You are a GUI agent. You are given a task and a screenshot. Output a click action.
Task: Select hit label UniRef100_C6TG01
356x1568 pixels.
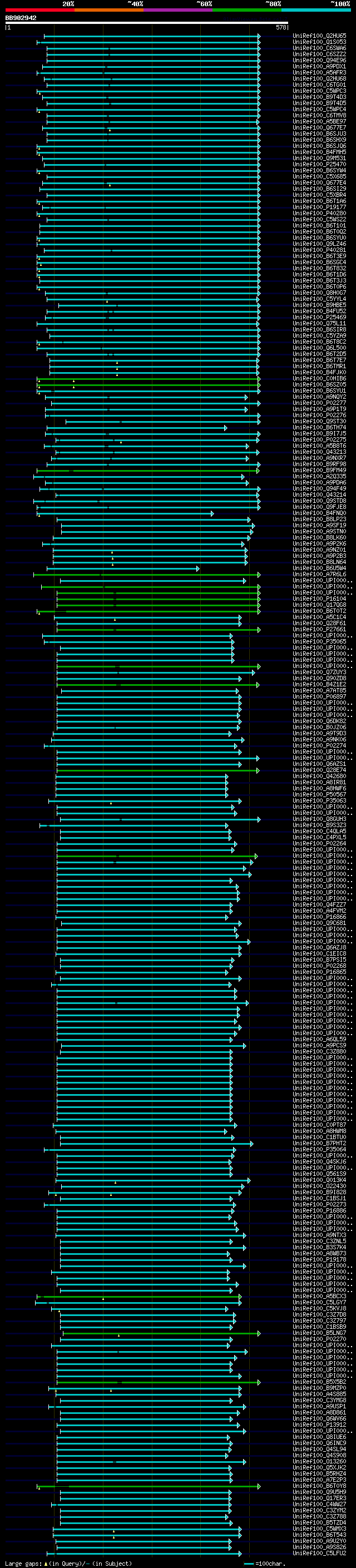(319, 85)
